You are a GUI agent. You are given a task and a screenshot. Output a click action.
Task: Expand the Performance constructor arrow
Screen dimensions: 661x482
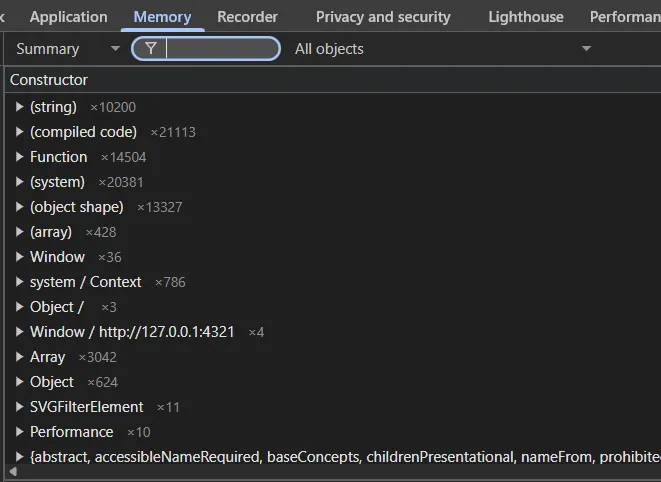click(19, 432)
